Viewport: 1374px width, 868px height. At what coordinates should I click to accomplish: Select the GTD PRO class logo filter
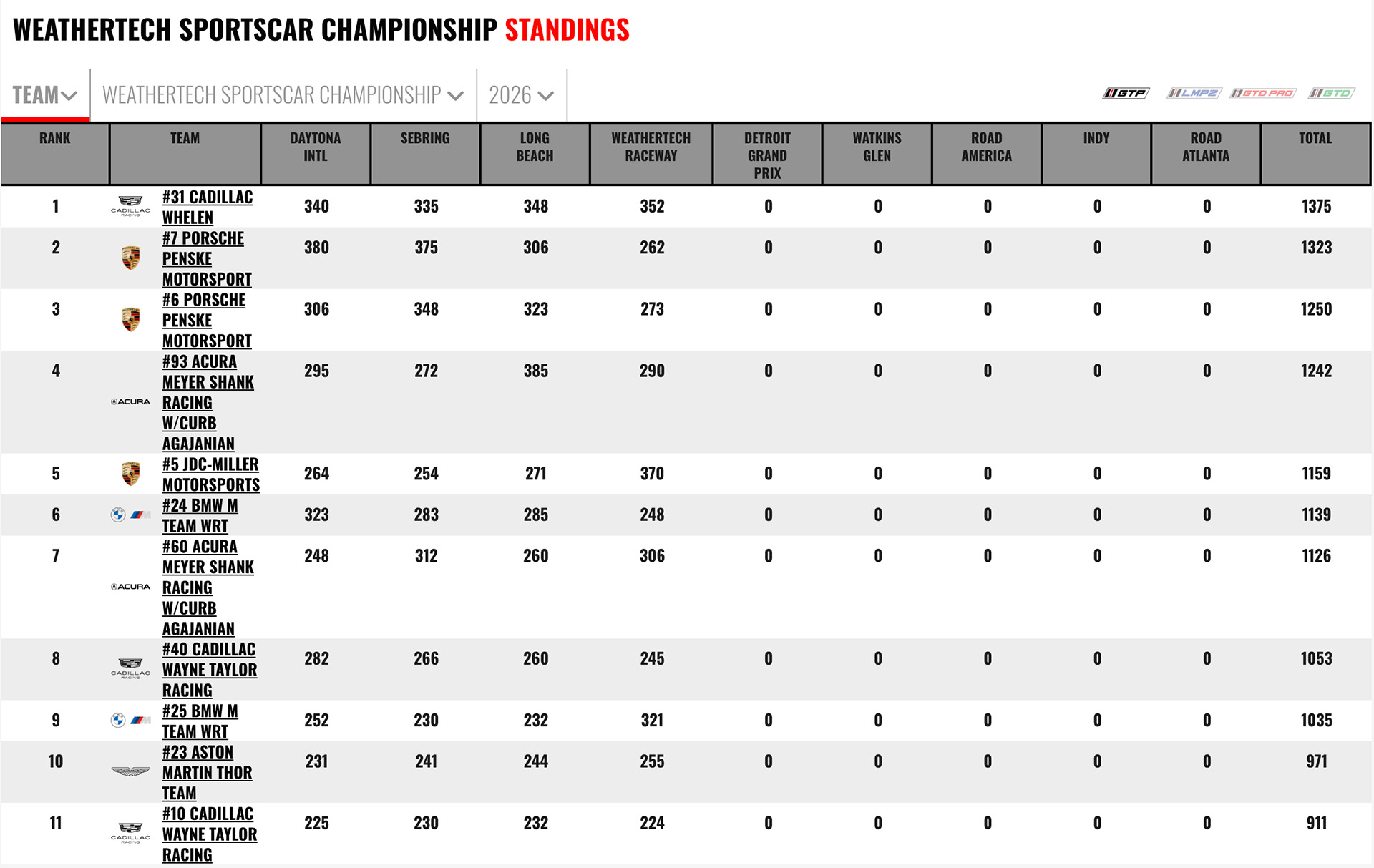point(1263,93)
